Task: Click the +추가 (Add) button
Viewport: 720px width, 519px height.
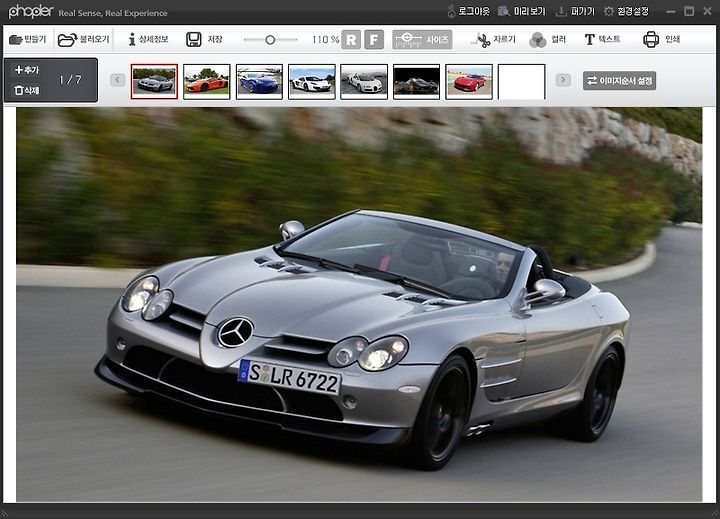Action: tap(27, 70)
